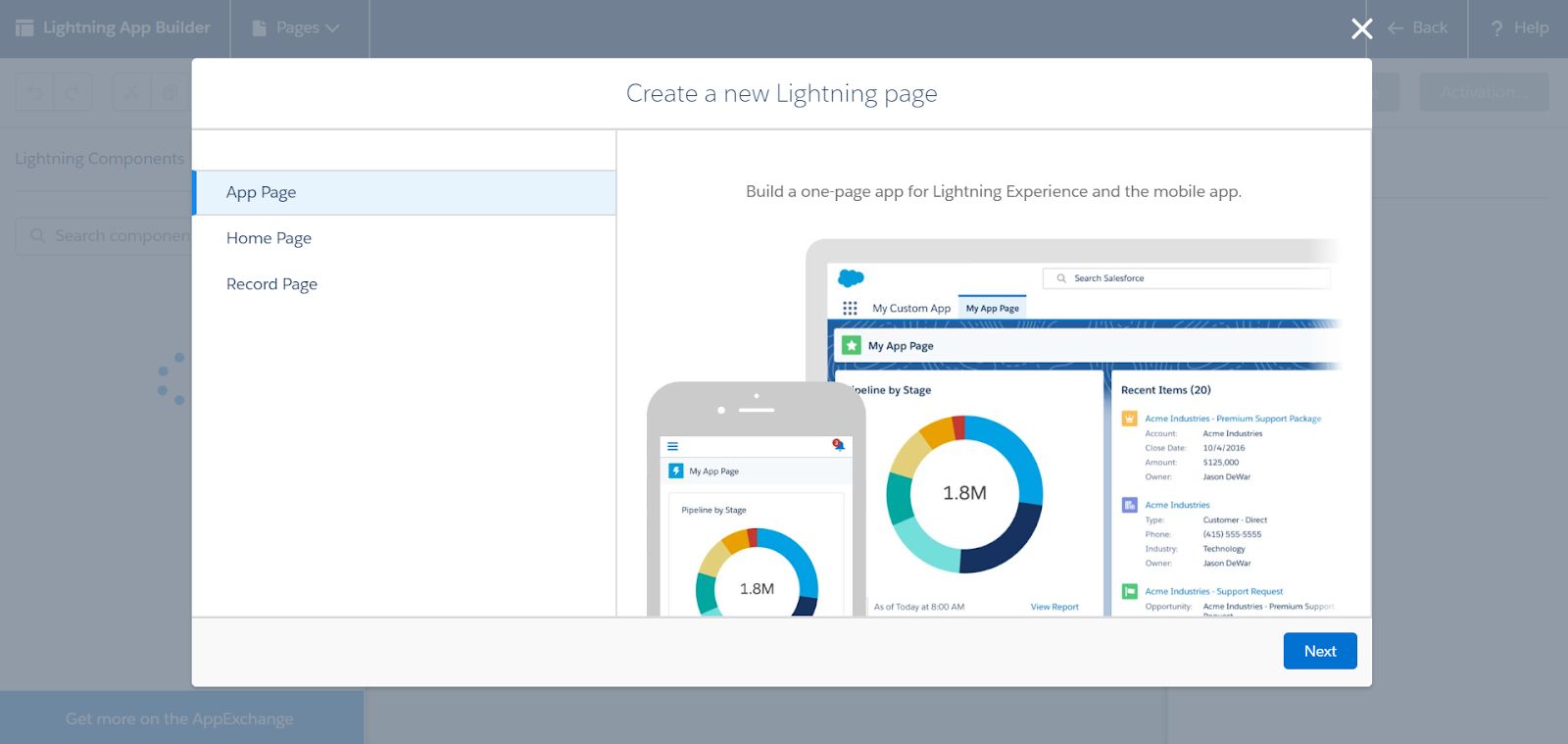Click the Redo icon in the background toolbar
Image resolution: width=1568 pixels, height=744 pixels.
[x=73, y=92]
